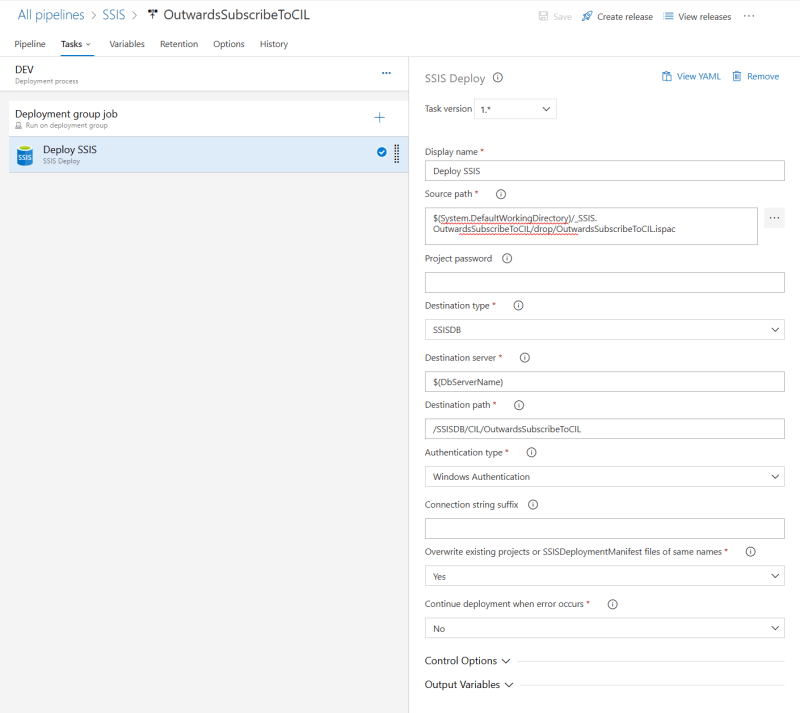Expand the Output Variables section
The height and width of the screenshot is (713, 800).
coord(469,685)
